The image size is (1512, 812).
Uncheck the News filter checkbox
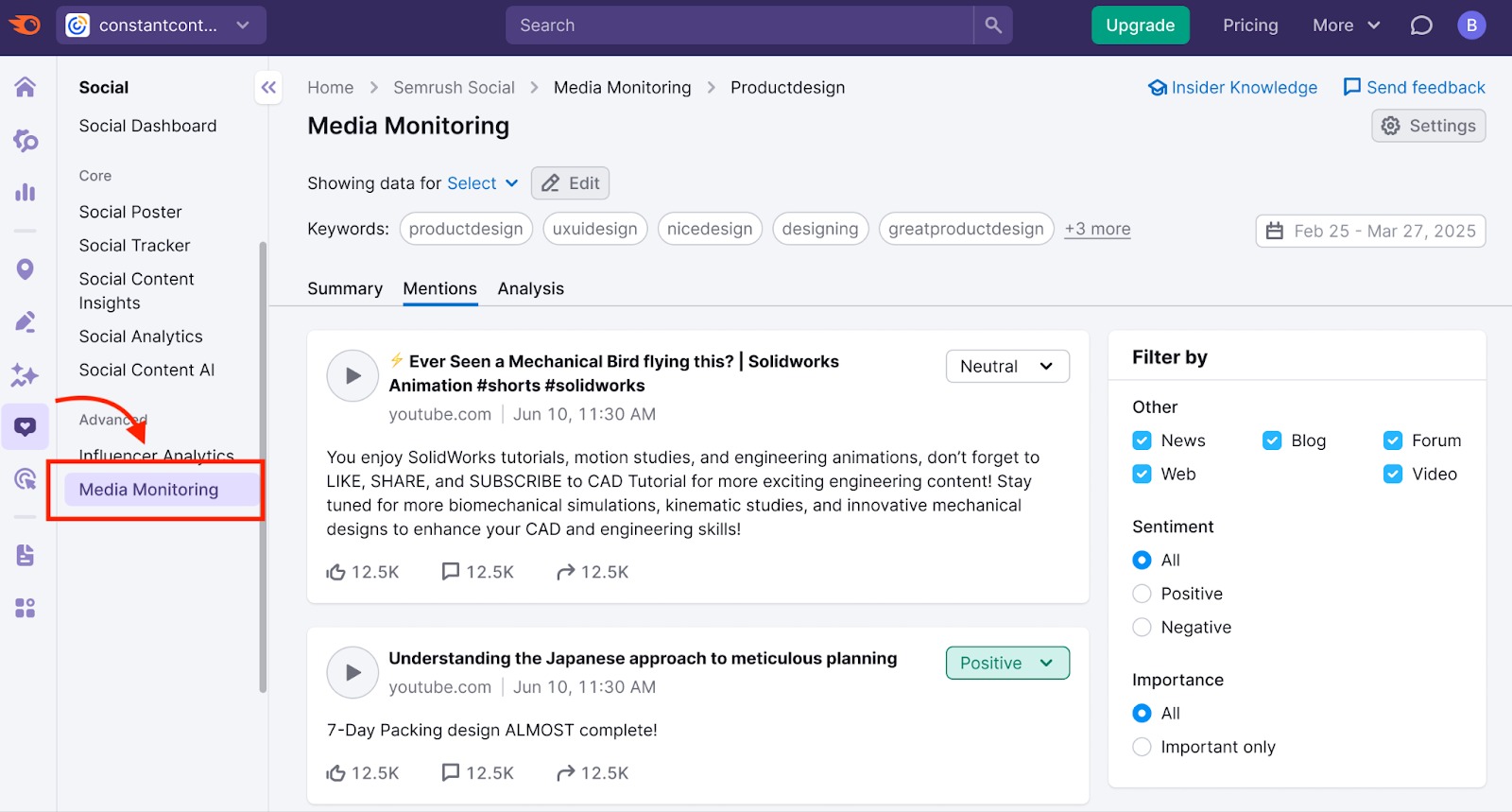[x=1142, y=441]
